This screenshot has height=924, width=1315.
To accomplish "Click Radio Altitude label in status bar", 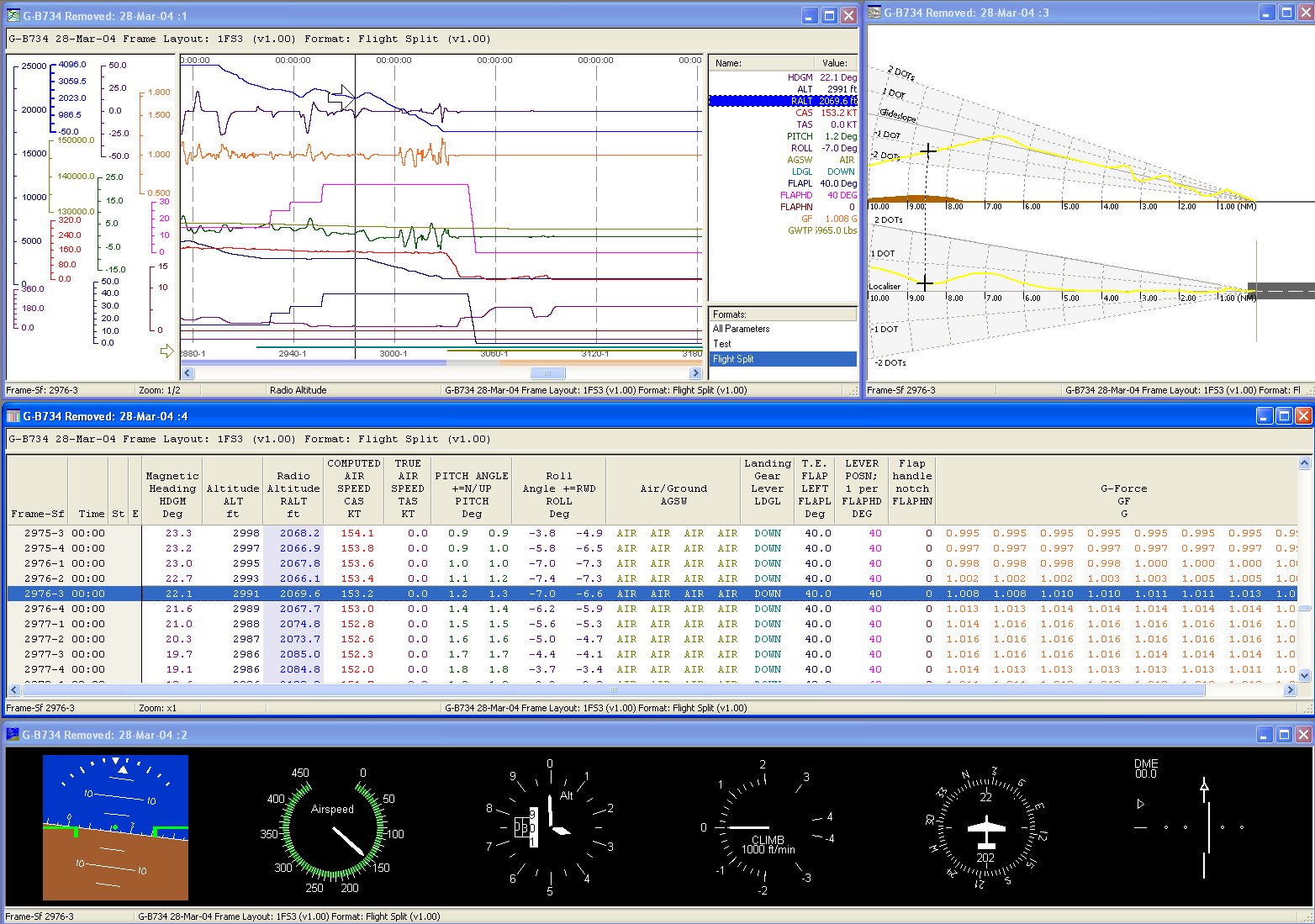I will point(298,390).
